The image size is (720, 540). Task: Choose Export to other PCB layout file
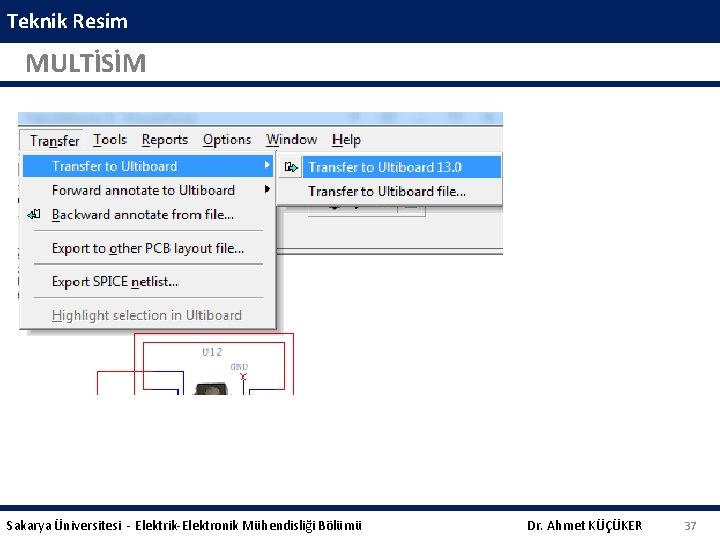(148, 248)
